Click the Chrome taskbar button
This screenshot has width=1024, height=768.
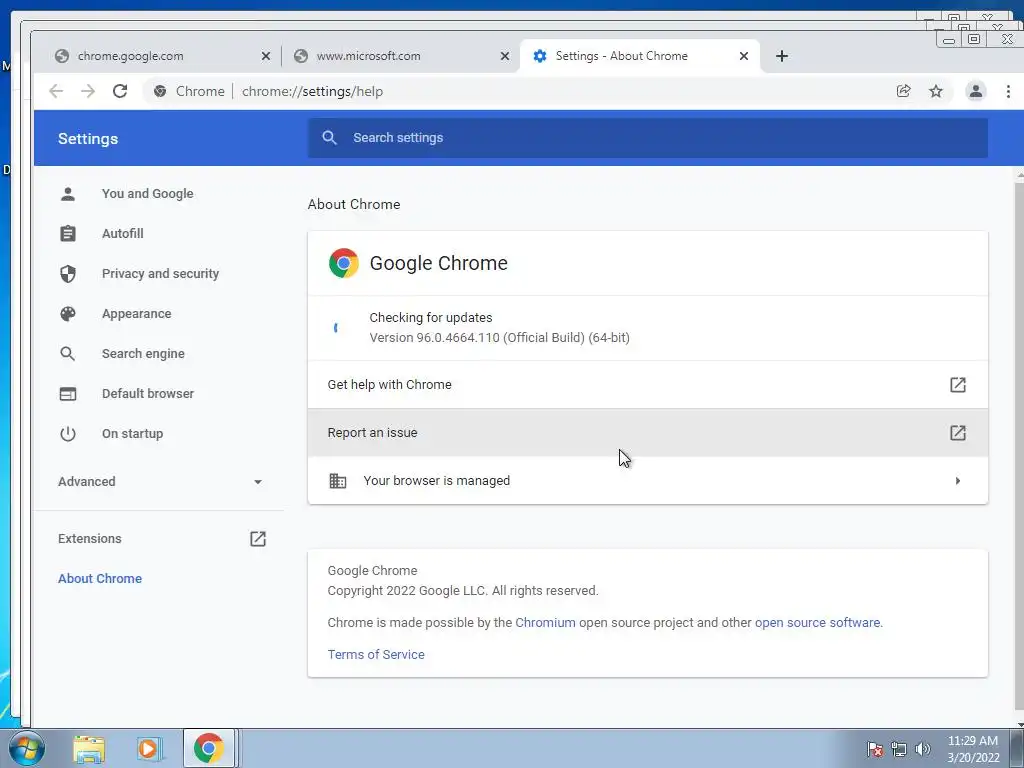tap(208, 748)
